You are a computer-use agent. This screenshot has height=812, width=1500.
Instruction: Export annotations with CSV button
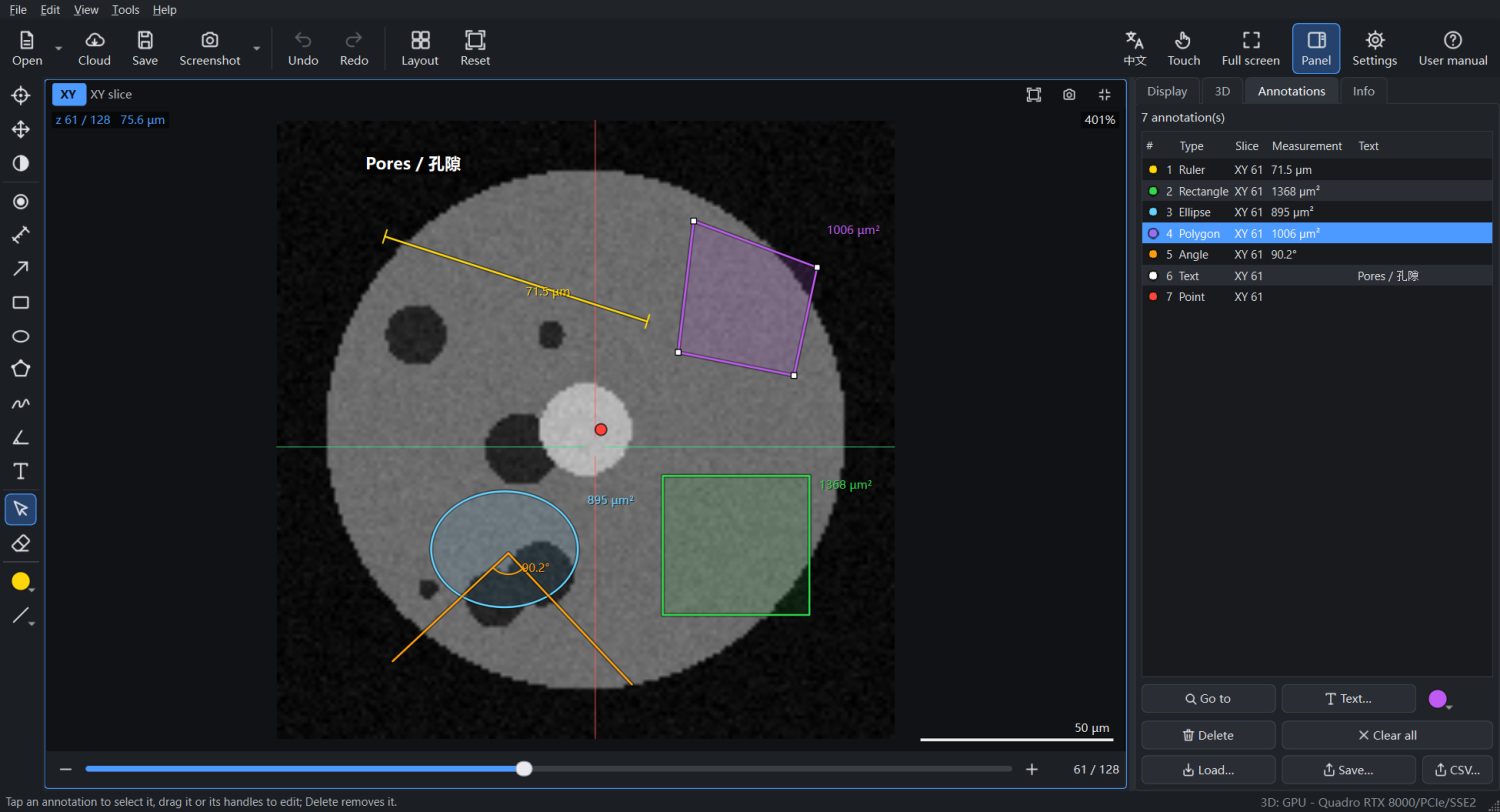(1457, 770)
